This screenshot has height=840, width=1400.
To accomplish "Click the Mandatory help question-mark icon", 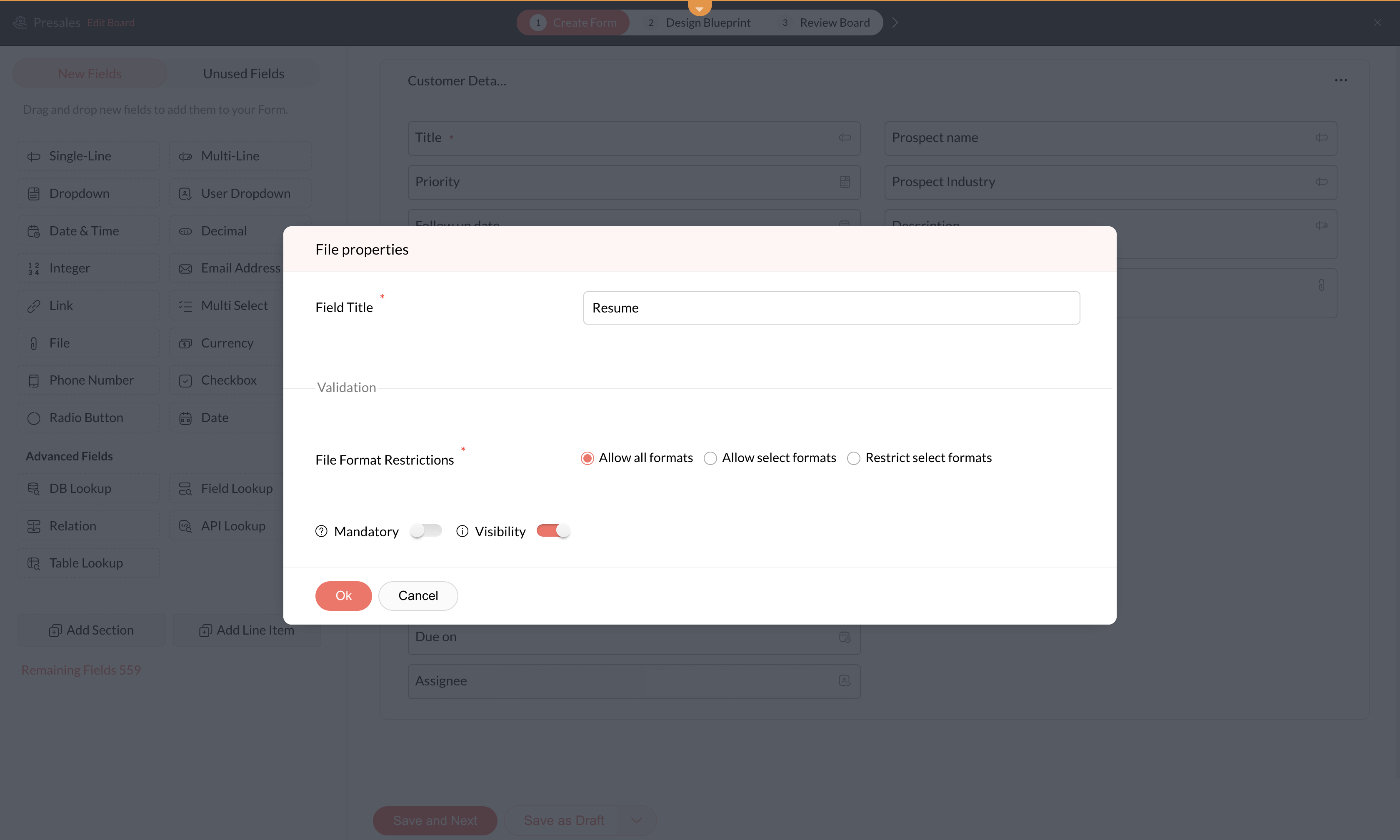I will [x=321, y=531].
